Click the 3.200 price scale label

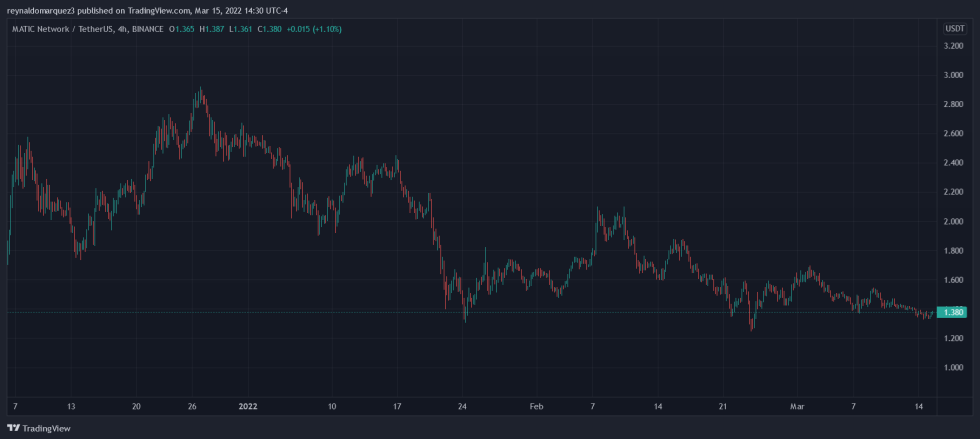[x=954, y=46]
